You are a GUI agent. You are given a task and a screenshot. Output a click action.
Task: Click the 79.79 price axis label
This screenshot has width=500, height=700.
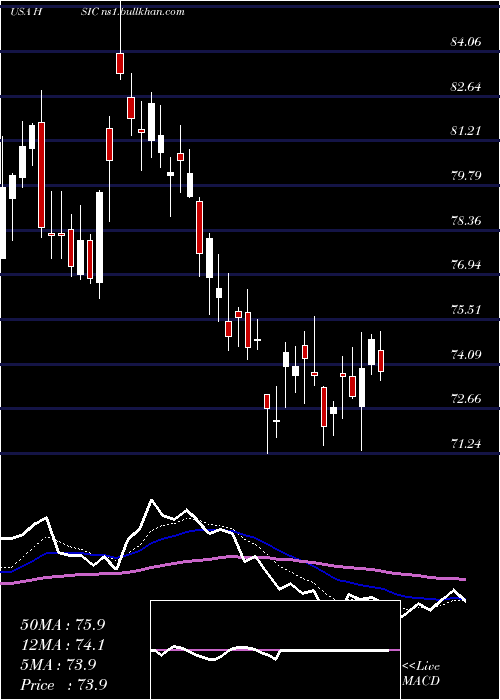[x=466, y=175]
